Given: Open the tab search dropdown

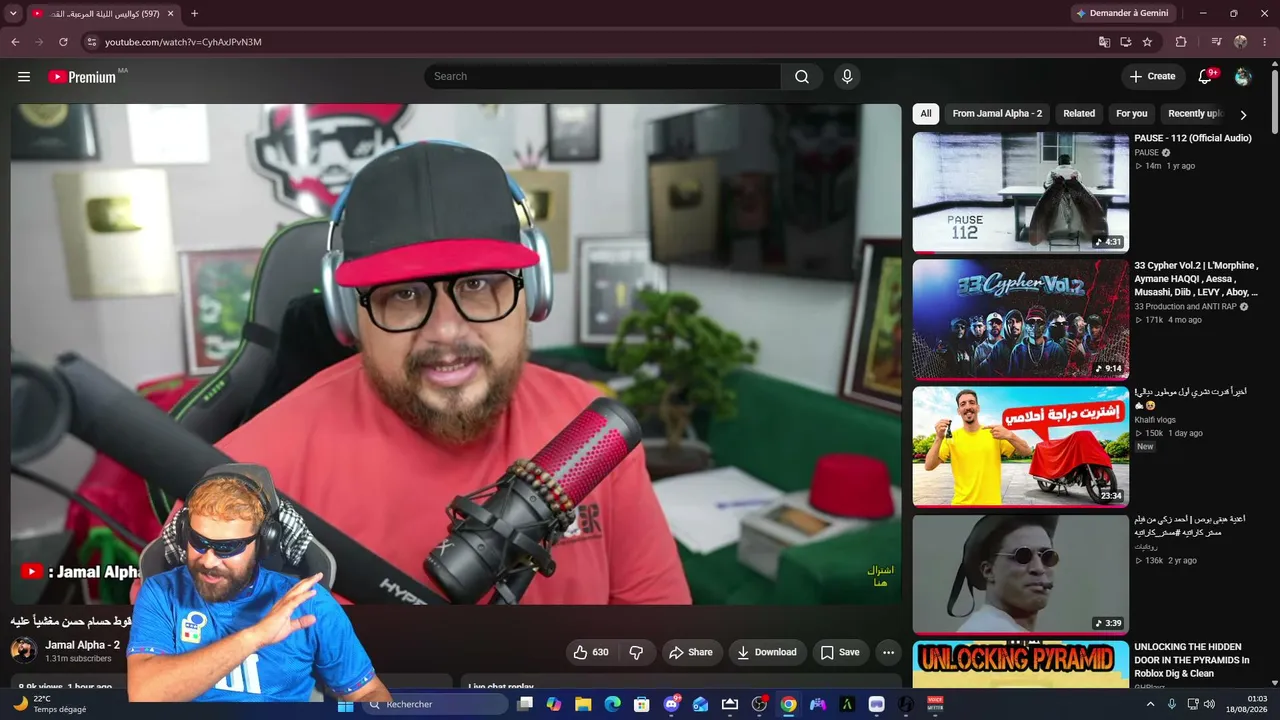Looking at the screenshot, I should click(x=13, y=14).
